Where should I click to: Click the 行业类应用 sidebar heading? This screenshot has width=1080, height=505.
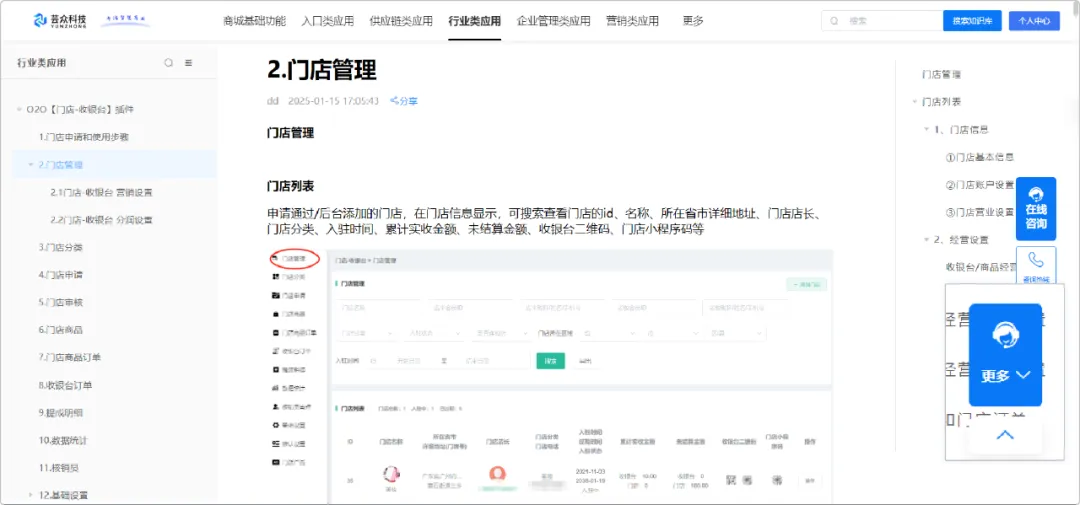point(42,63)
